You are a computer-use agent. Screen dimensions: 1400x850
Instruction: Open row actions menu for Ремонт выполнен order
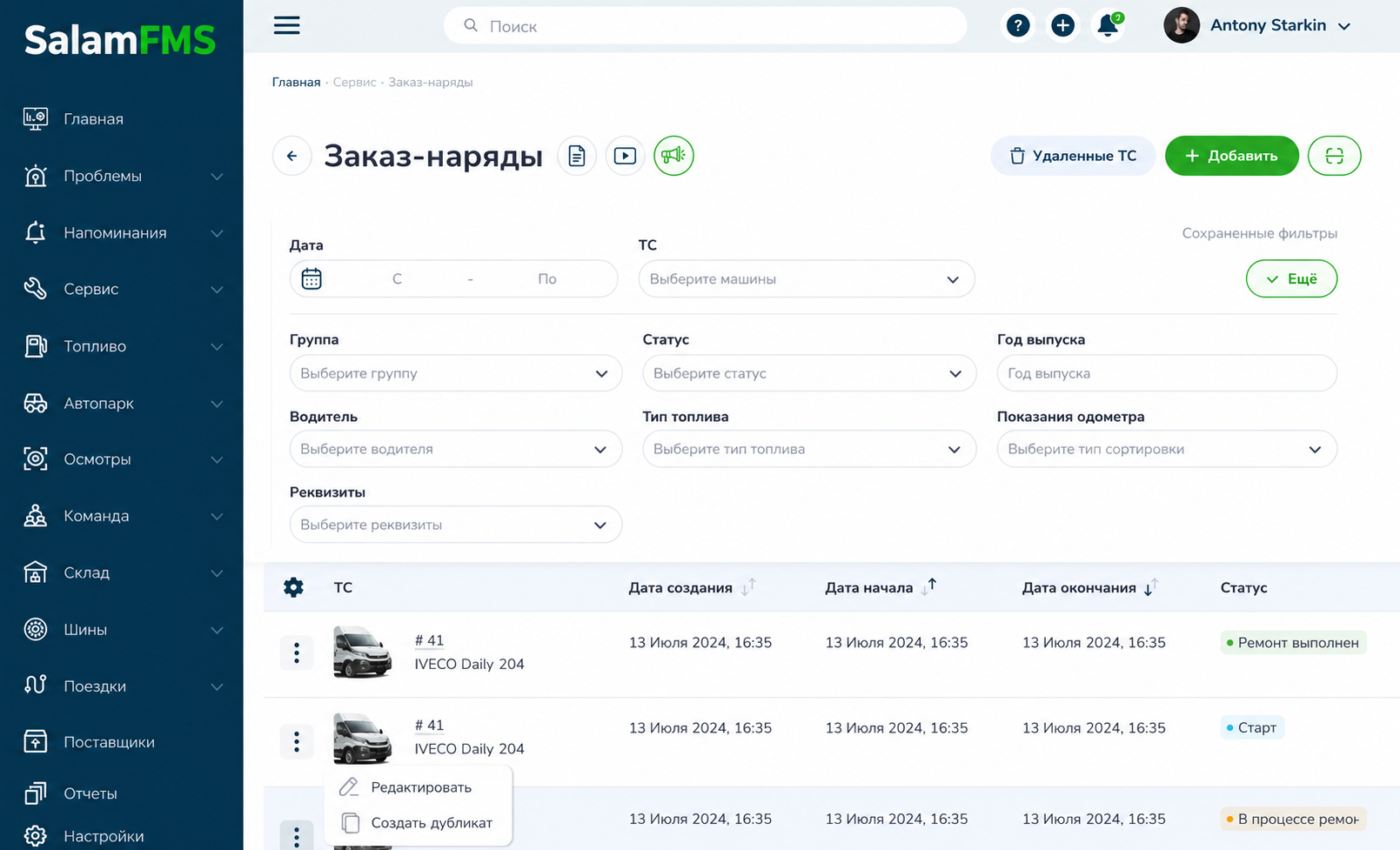(x=297, y=653)
